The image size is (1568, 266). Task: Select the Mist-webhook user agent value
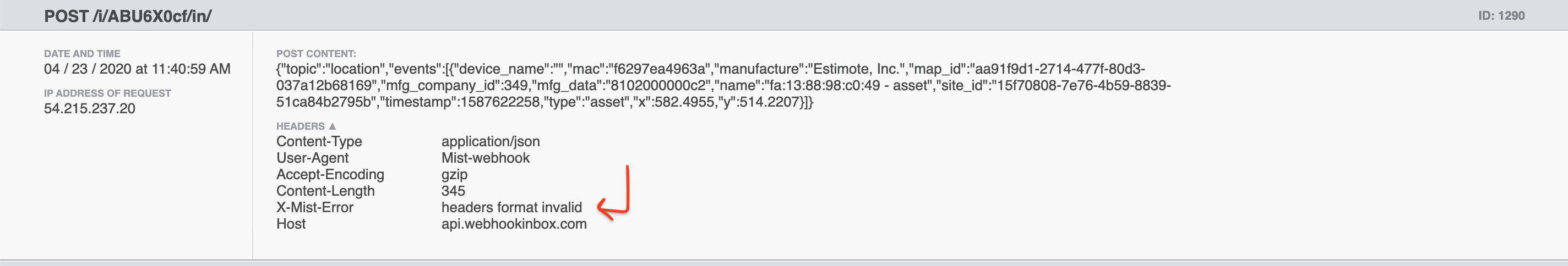point(485,158)
